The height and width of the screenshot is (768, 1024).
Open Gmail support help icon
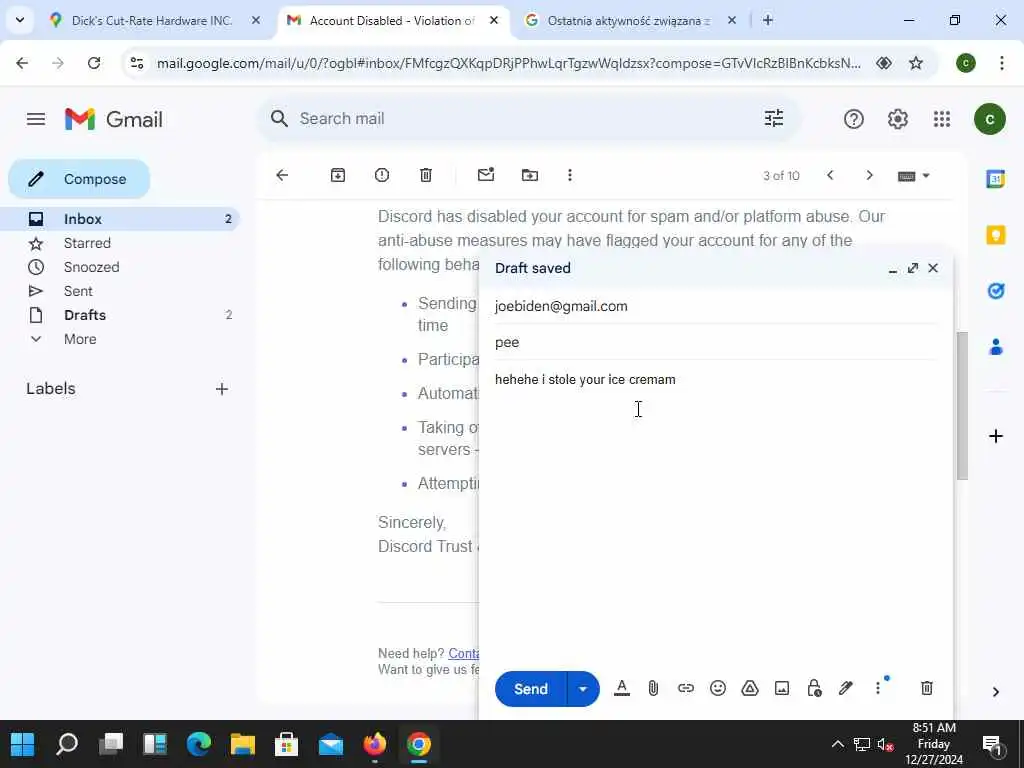coord(854,119)
